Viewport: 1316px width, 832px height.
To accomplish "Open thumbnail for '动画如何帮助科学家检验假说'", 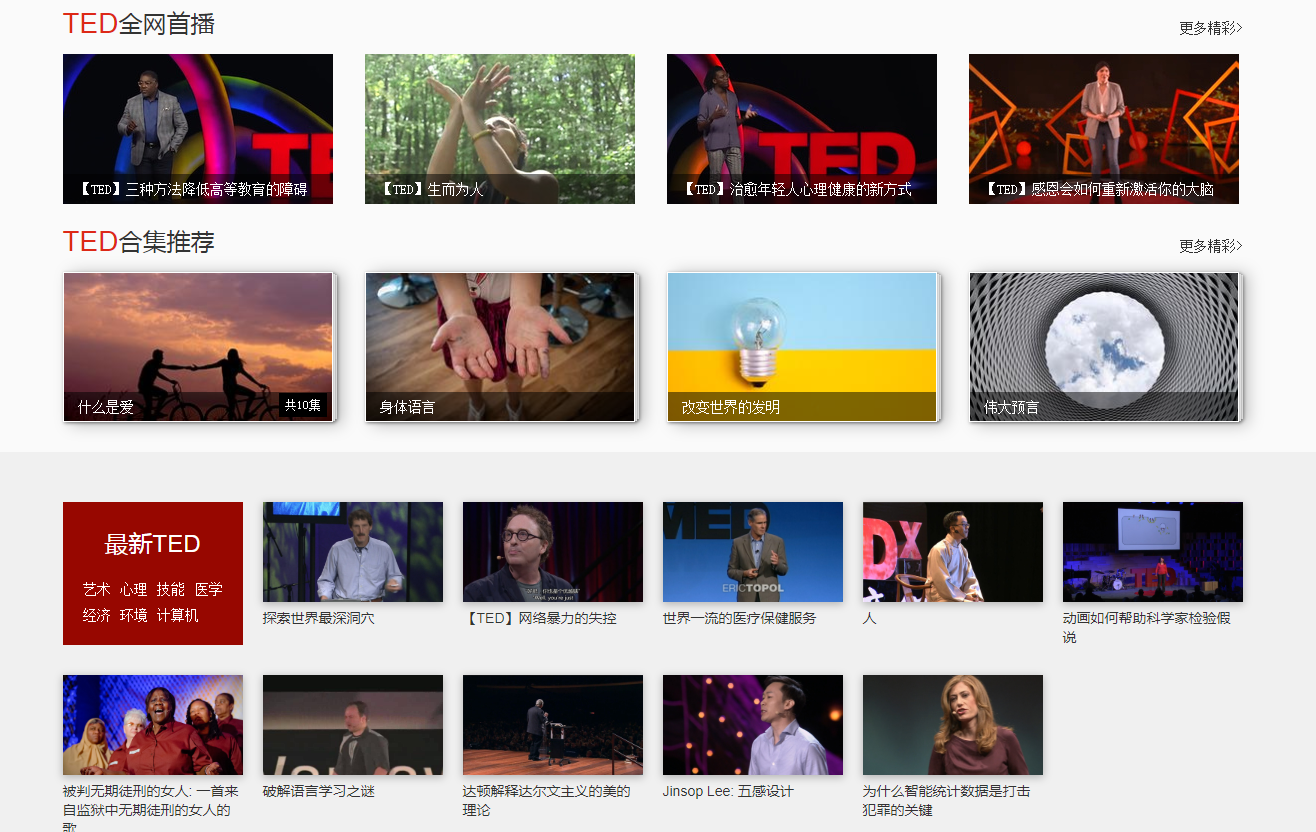I will click(x=1153, y=552).
